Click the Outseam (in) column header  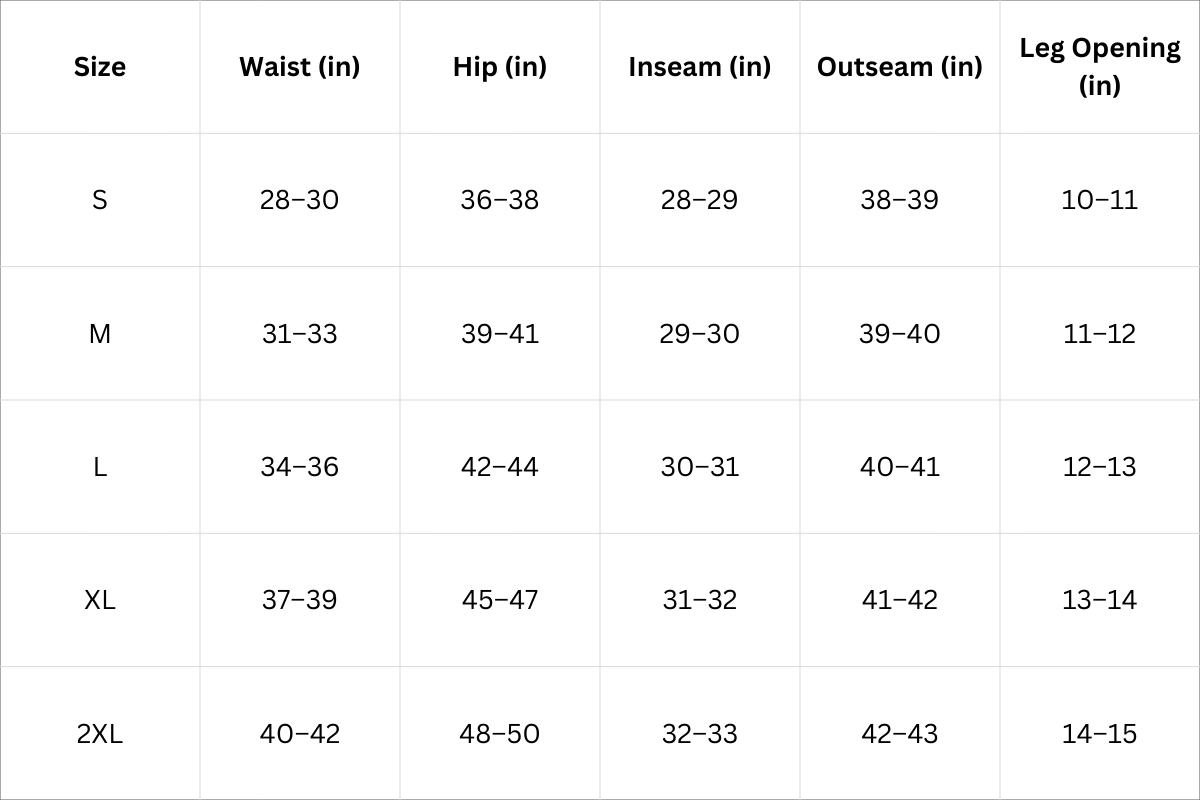[x=899, y=67]
